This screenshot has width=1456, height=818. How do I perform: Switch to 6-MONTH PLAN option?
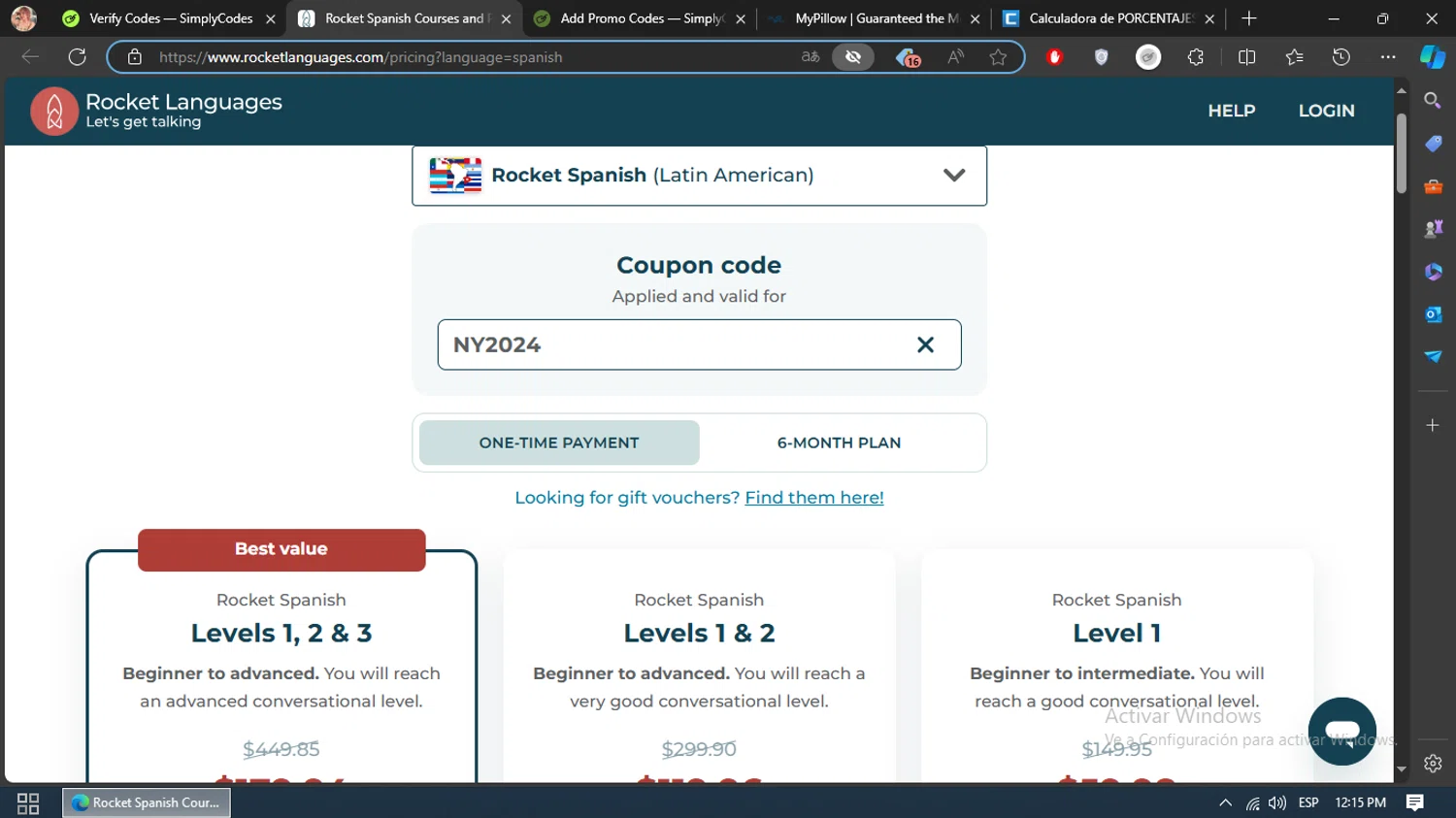(x=839, y=442)
